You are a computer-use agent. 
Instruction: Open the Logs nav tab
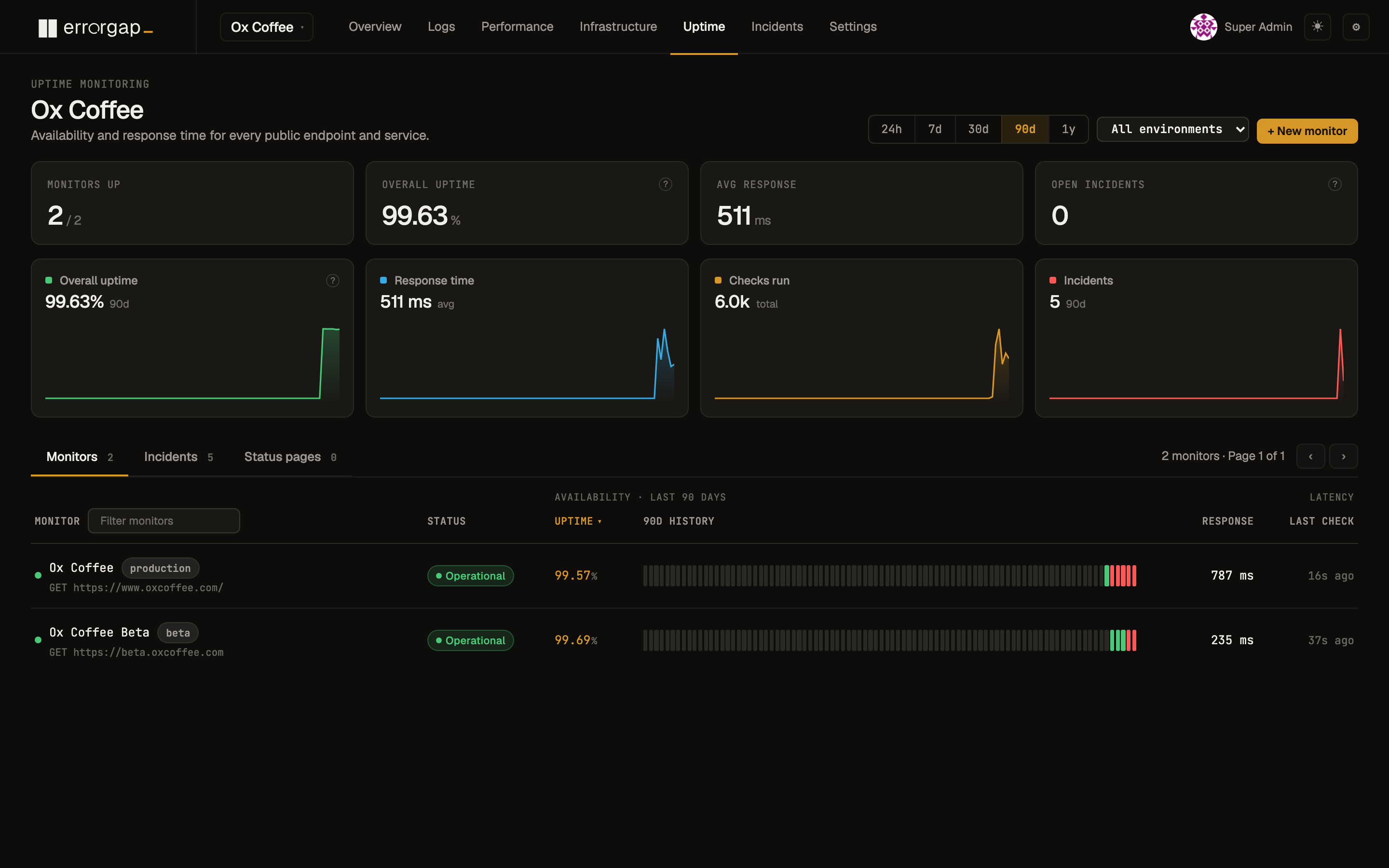click(x=441, y=27)
